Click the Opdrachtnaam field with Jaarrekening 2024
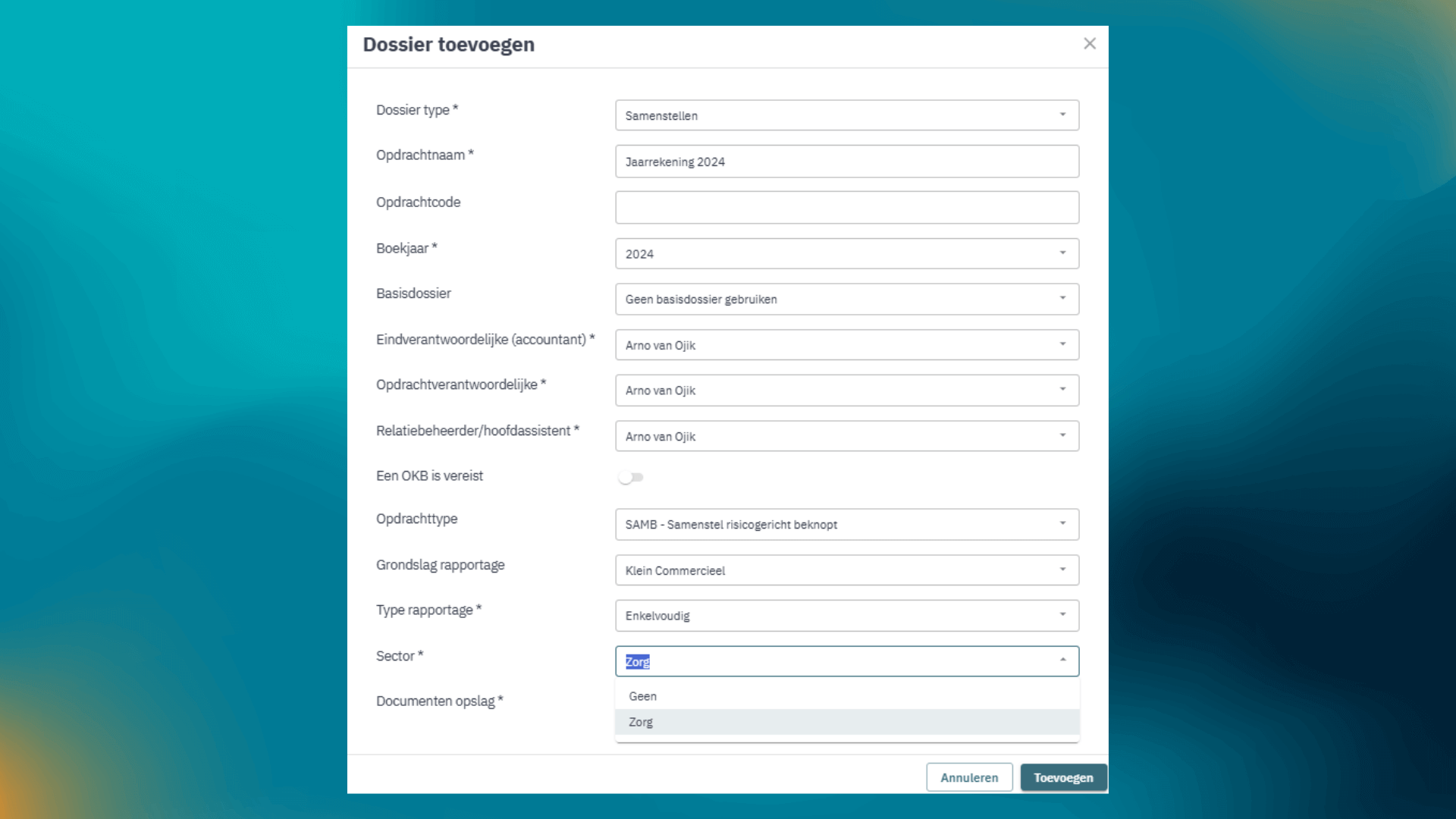1456x819 pixels. [847, 162]
